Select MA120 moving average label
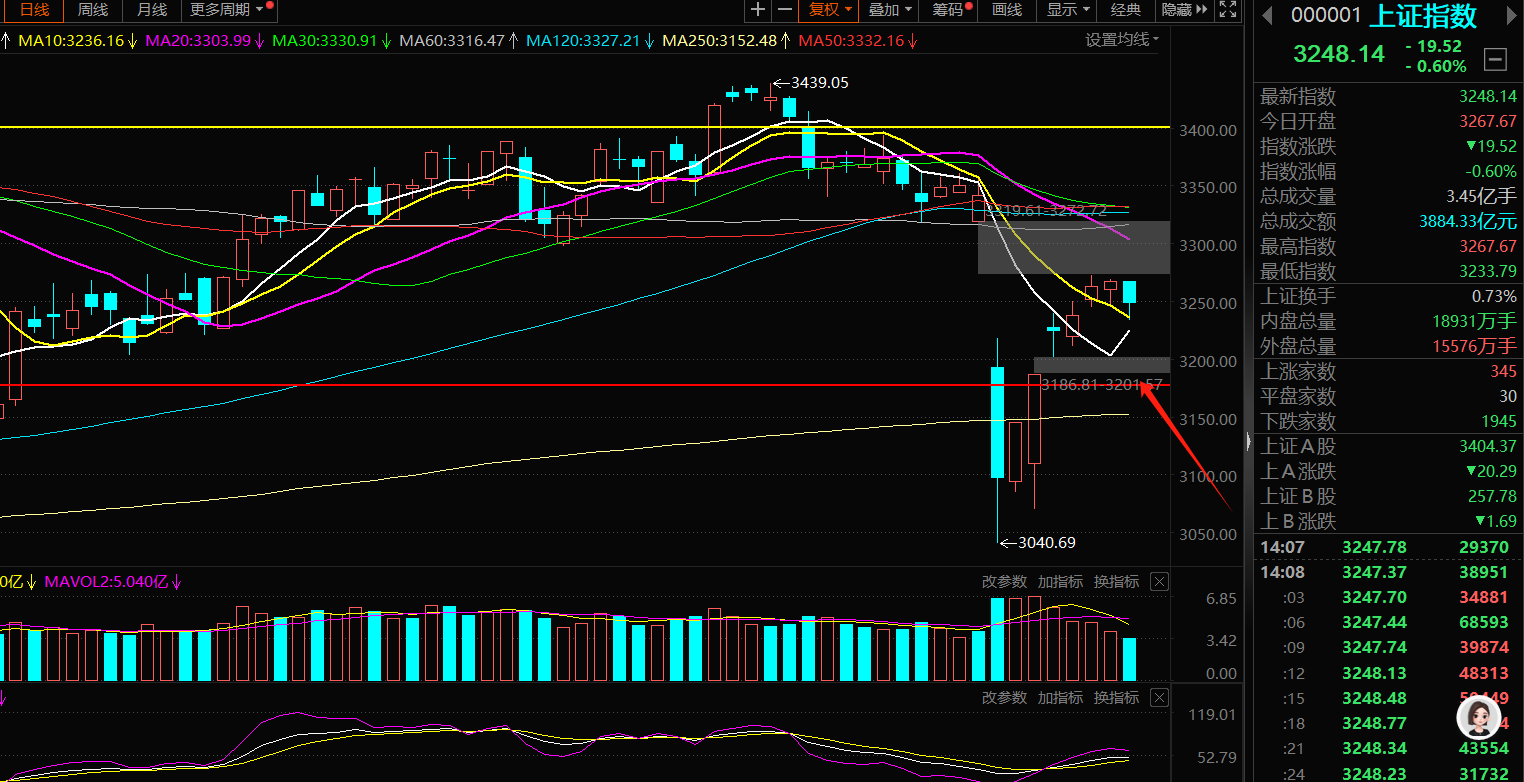The width and height of the screenshot is (1524, 782). 590,41
